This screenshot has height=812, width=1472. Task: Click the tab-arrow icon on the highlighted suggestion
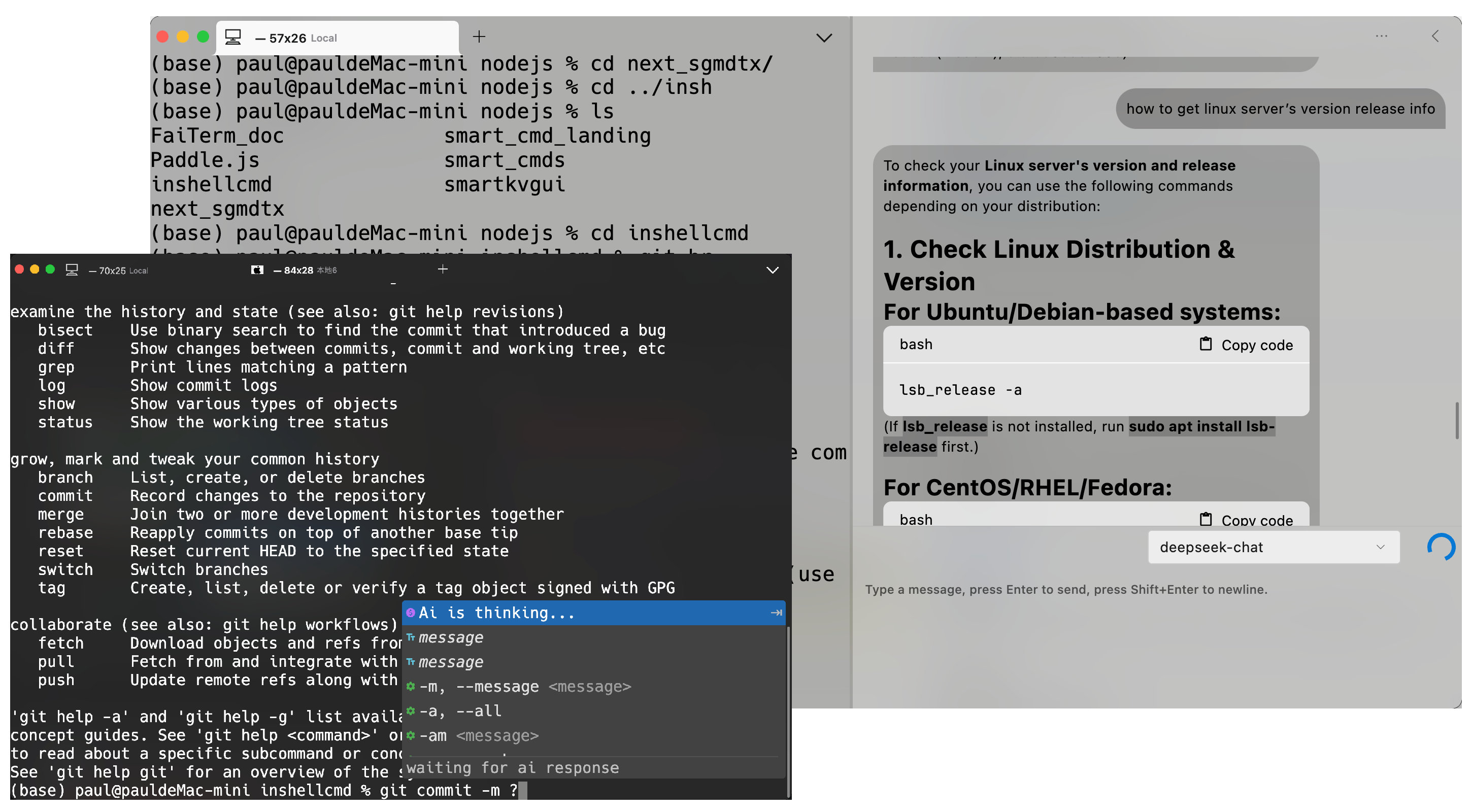coord(776,613)
